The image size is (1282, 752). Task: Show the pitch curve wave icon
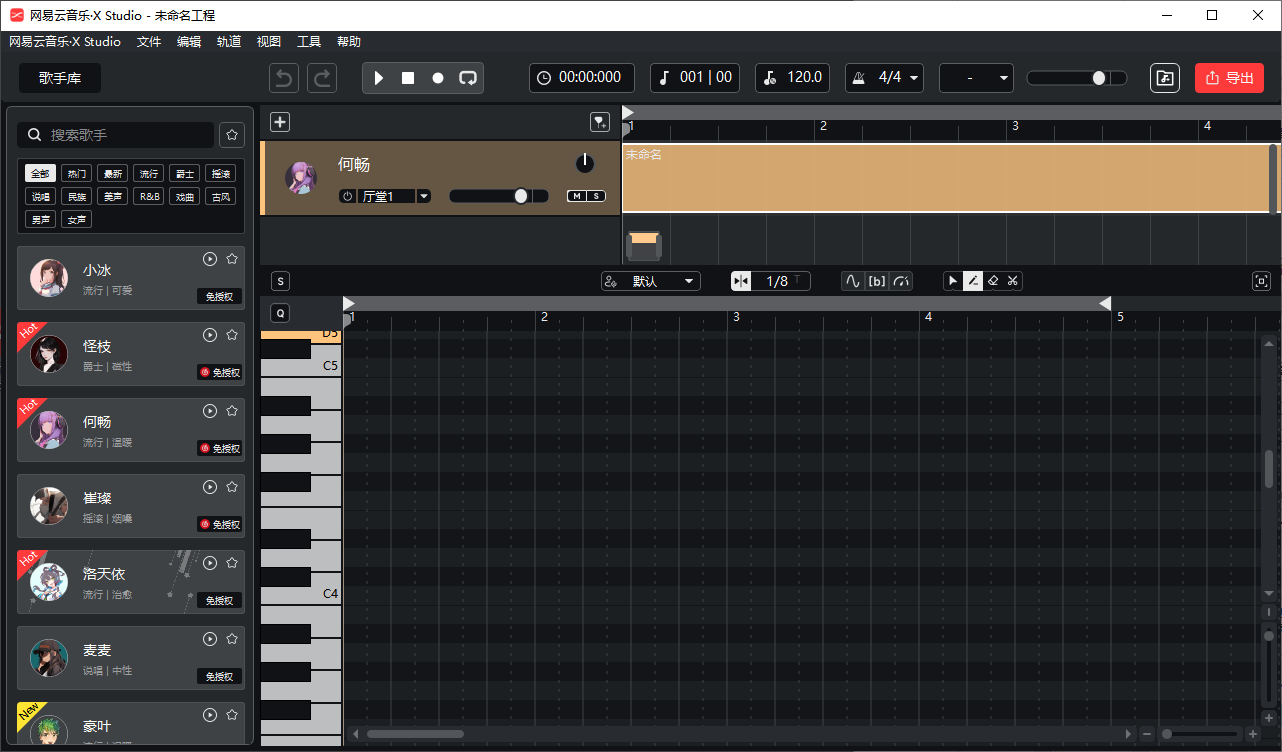coord(853,281)
